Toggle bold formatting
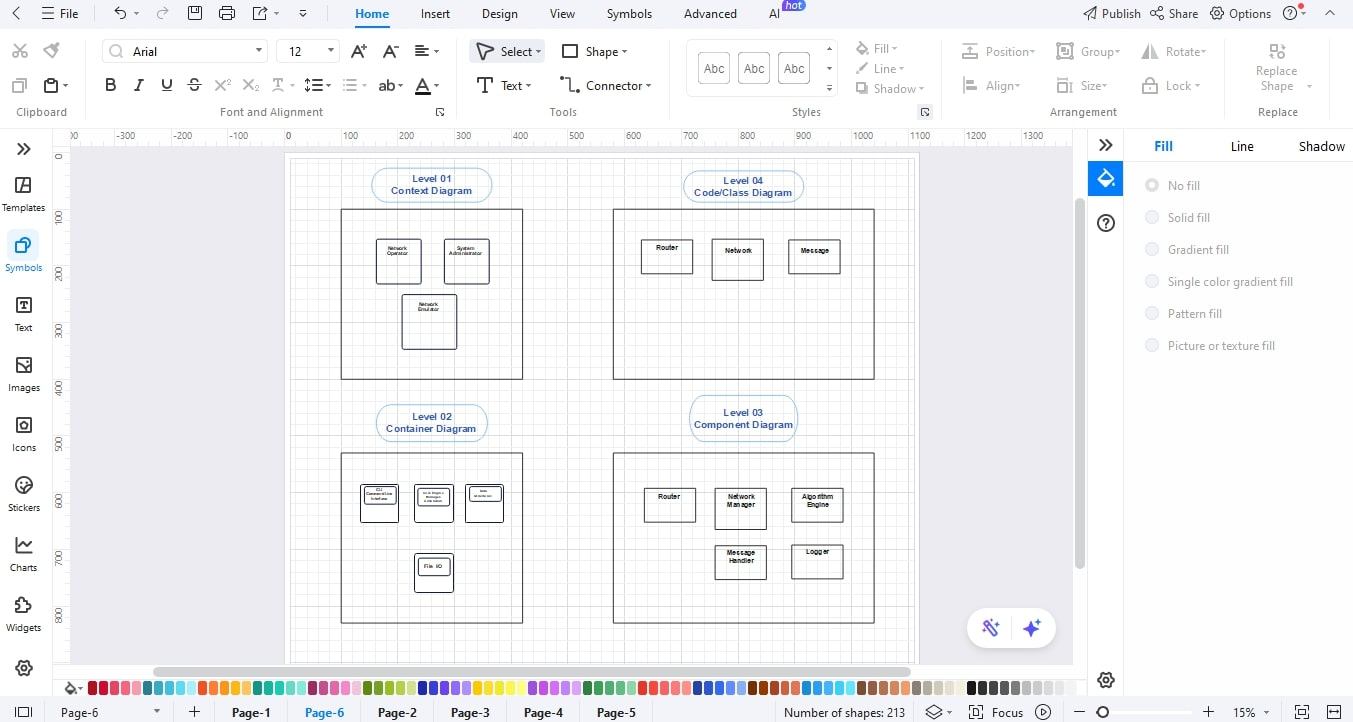This screenshot has width=1353, height=722. pyautogui.click(x=110, y=85)
